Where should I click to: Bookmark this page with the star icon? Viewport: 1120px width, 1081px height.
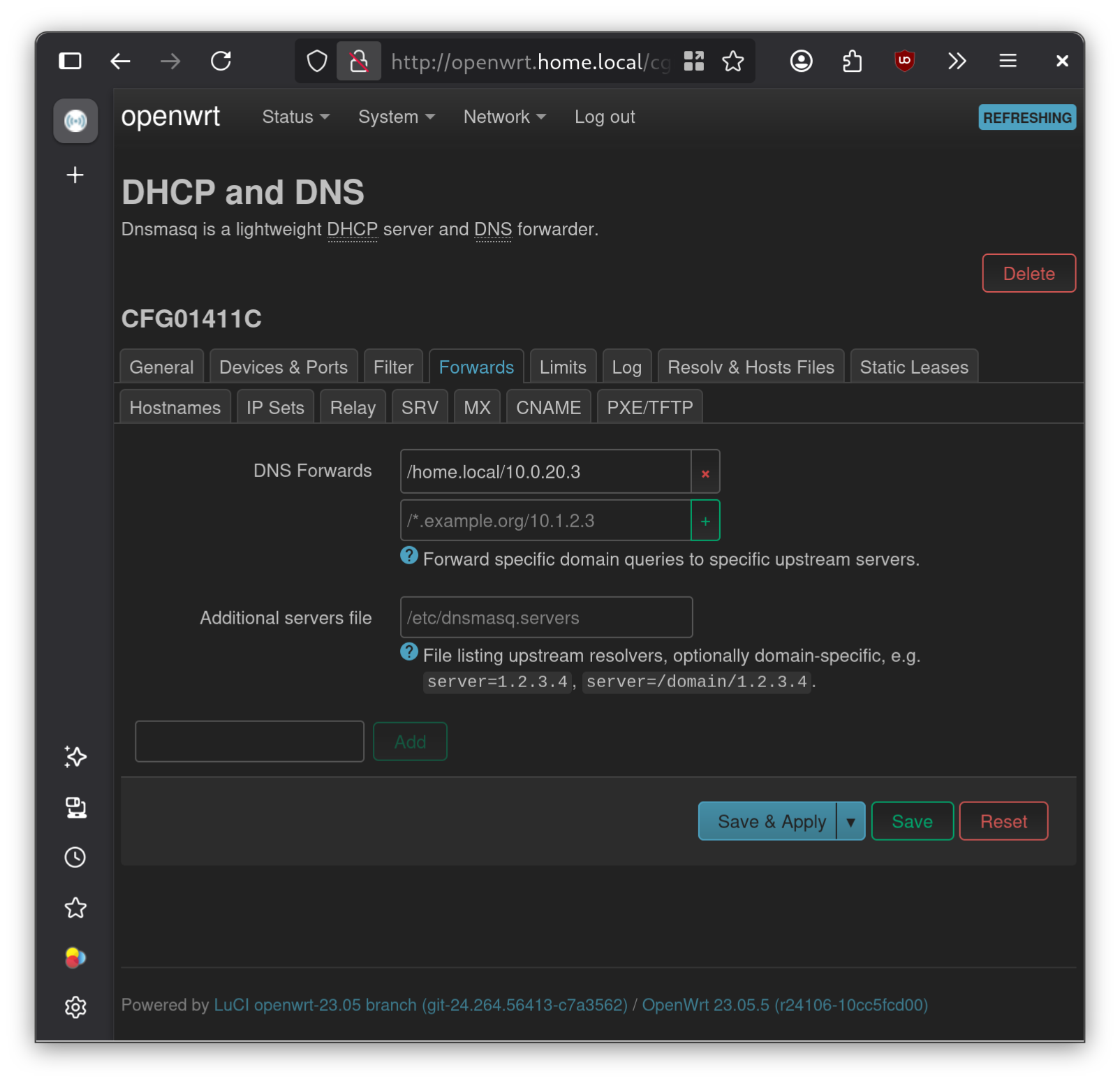[732, 61]
